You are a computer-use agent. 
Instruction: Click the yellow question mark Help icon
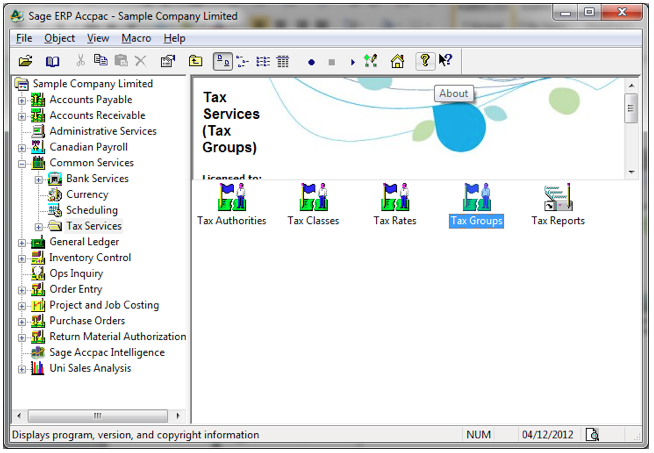coord(425,61)
